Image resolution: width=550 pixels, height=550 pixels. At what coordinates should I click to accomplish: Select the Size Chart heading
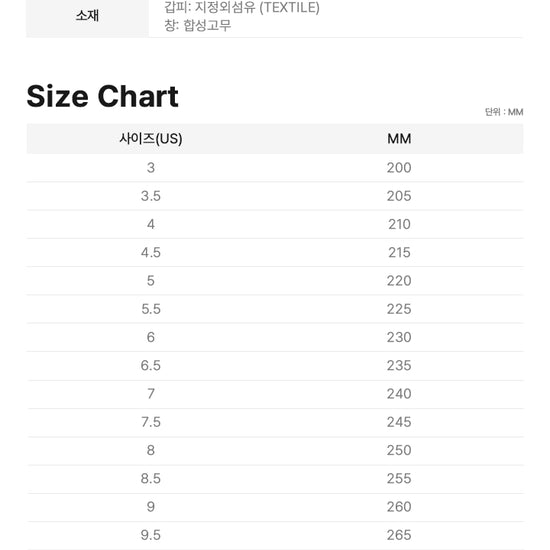(102, 96)
